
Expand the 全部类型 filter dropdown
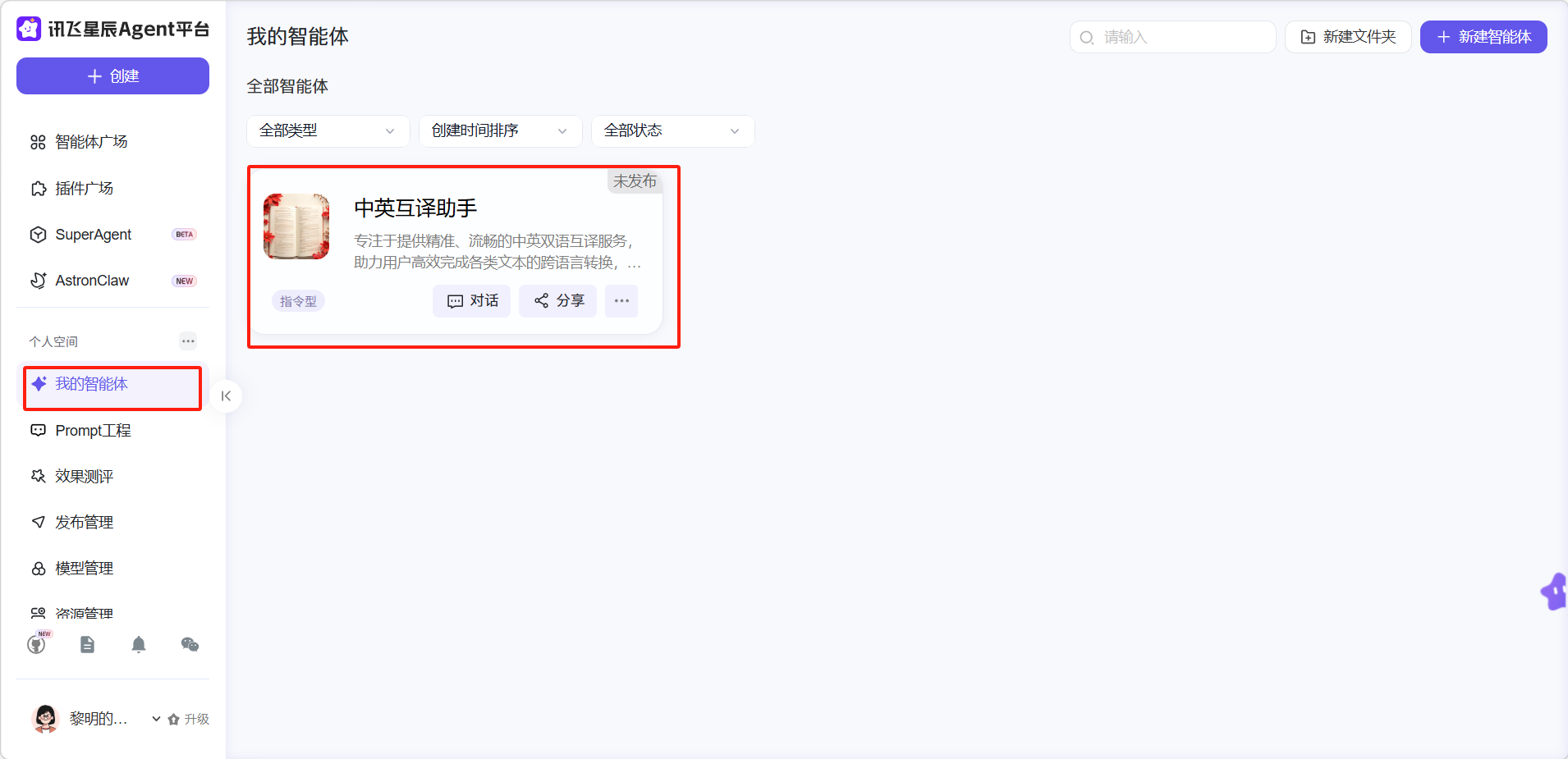328,131
